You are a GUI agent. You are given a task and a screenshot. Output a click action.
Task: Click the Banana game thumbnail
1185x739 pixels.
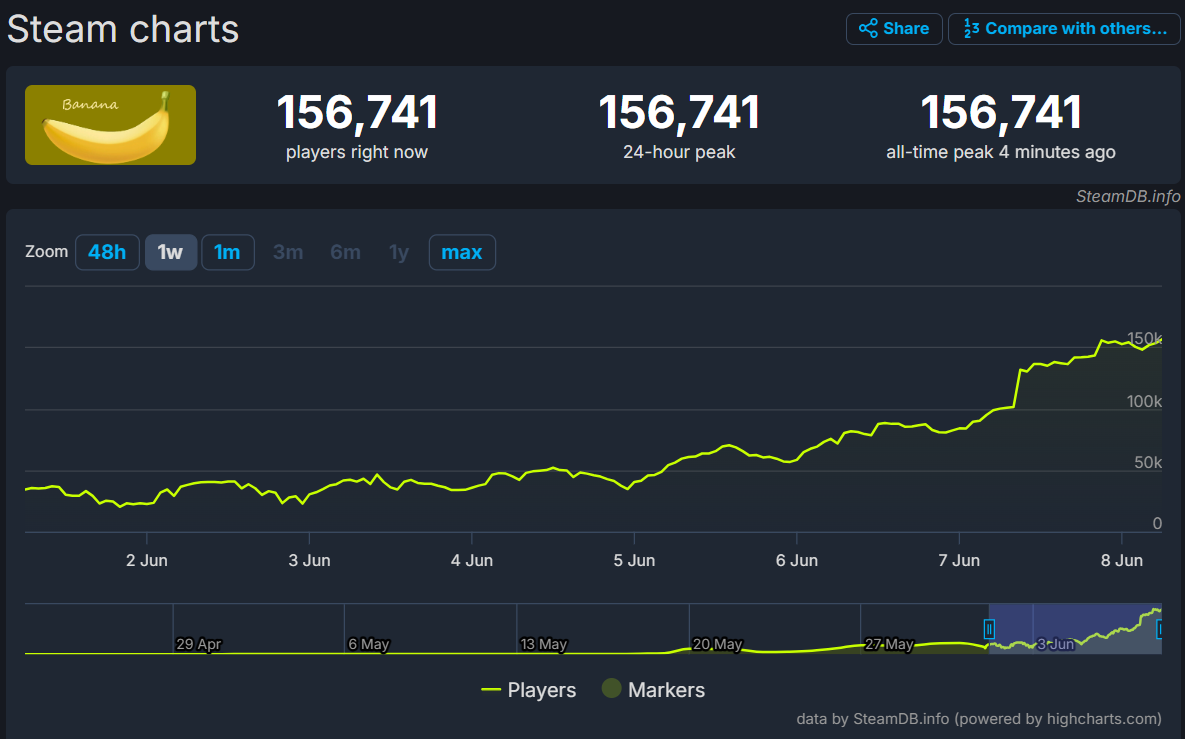(x=110, y=125)
